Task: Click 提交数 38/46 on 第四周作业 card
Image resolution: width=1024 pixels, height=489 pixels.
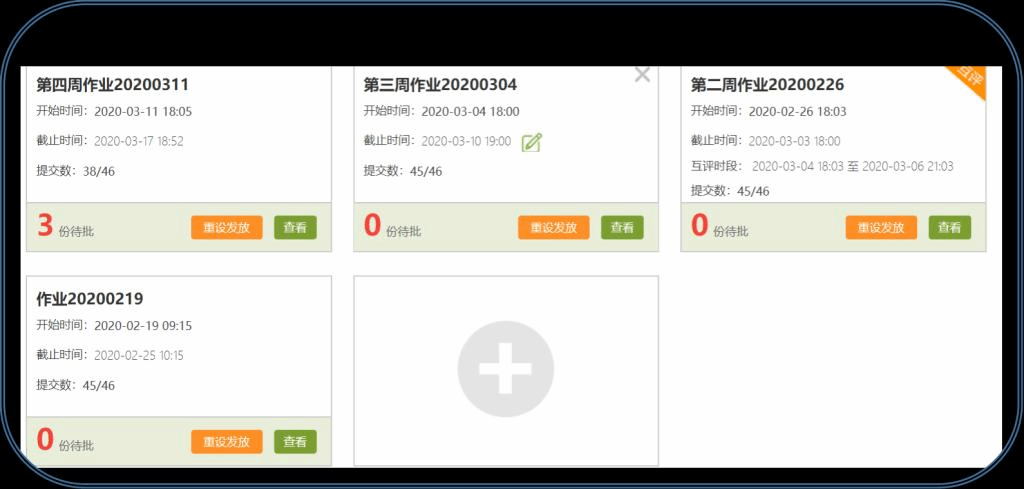Action: (76, 171)
